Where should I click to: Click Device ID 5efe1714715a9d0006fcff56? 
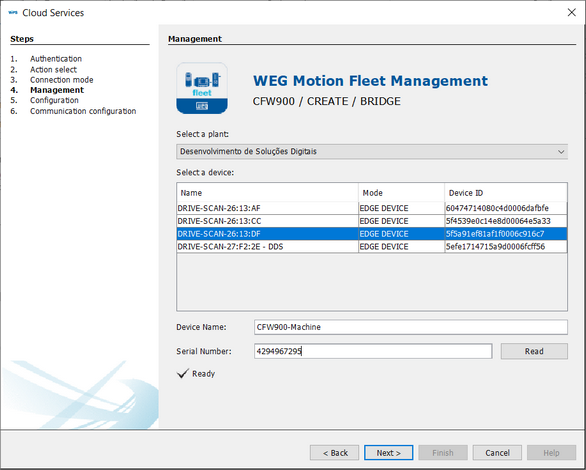495,247
